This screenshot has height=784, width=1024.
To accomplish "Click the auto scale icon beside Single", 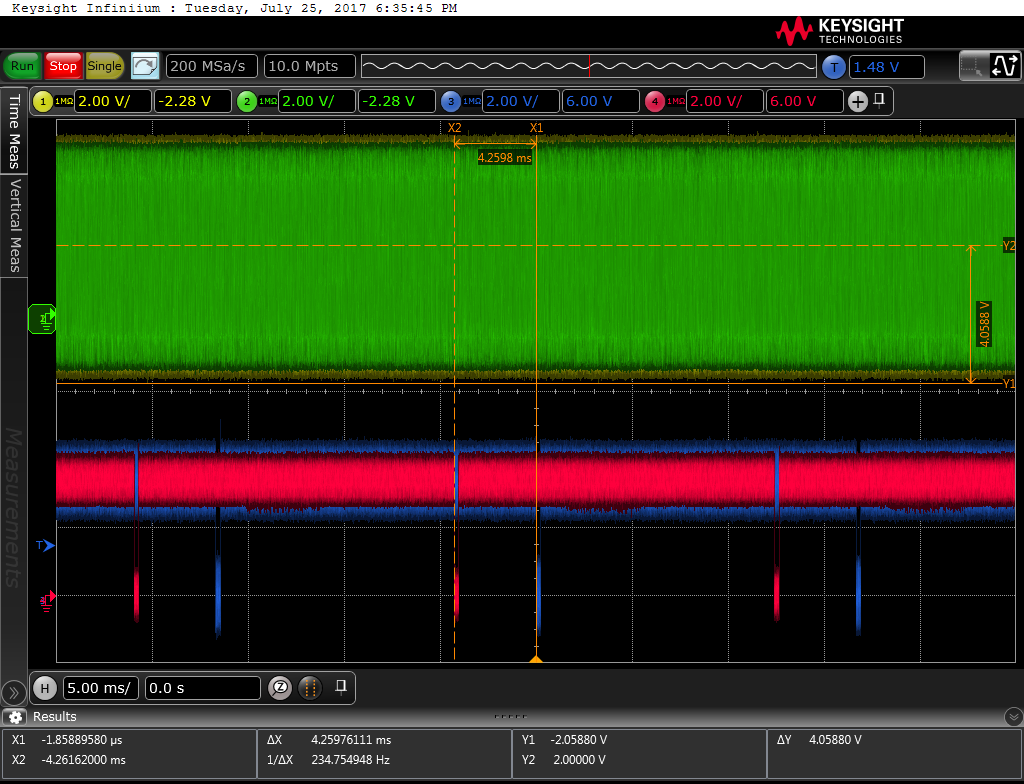I will click(x=145, y=66).
